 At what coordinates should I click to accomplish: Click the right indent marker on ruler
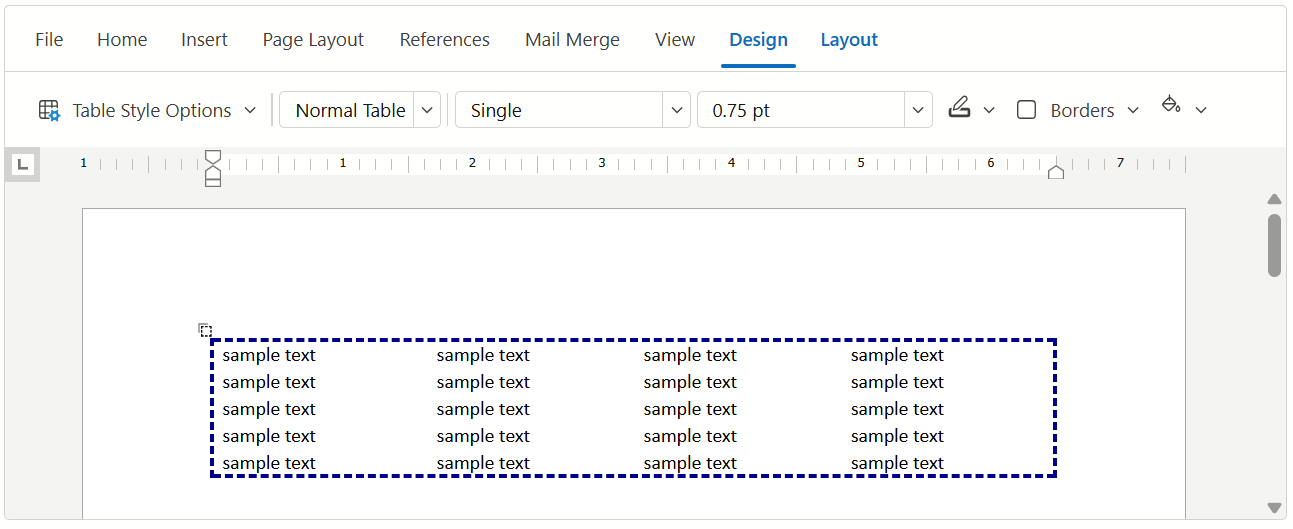pos(1055,172)
